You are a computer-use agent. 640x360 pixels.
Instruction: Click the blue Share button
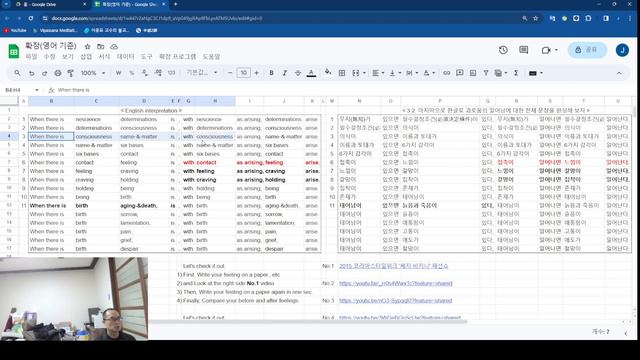(x=587, y=50)
